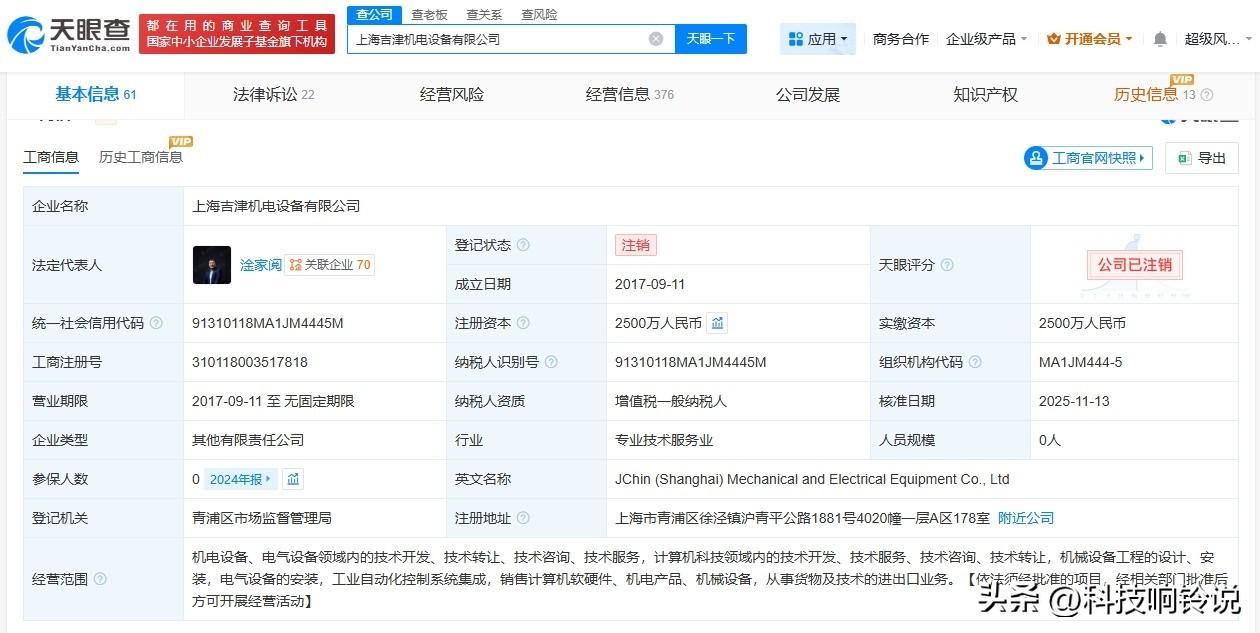Viewport: 1260px width, 633px height.
Task: Click the credit code 91310118MA1JM4445M
Action: 267,323
